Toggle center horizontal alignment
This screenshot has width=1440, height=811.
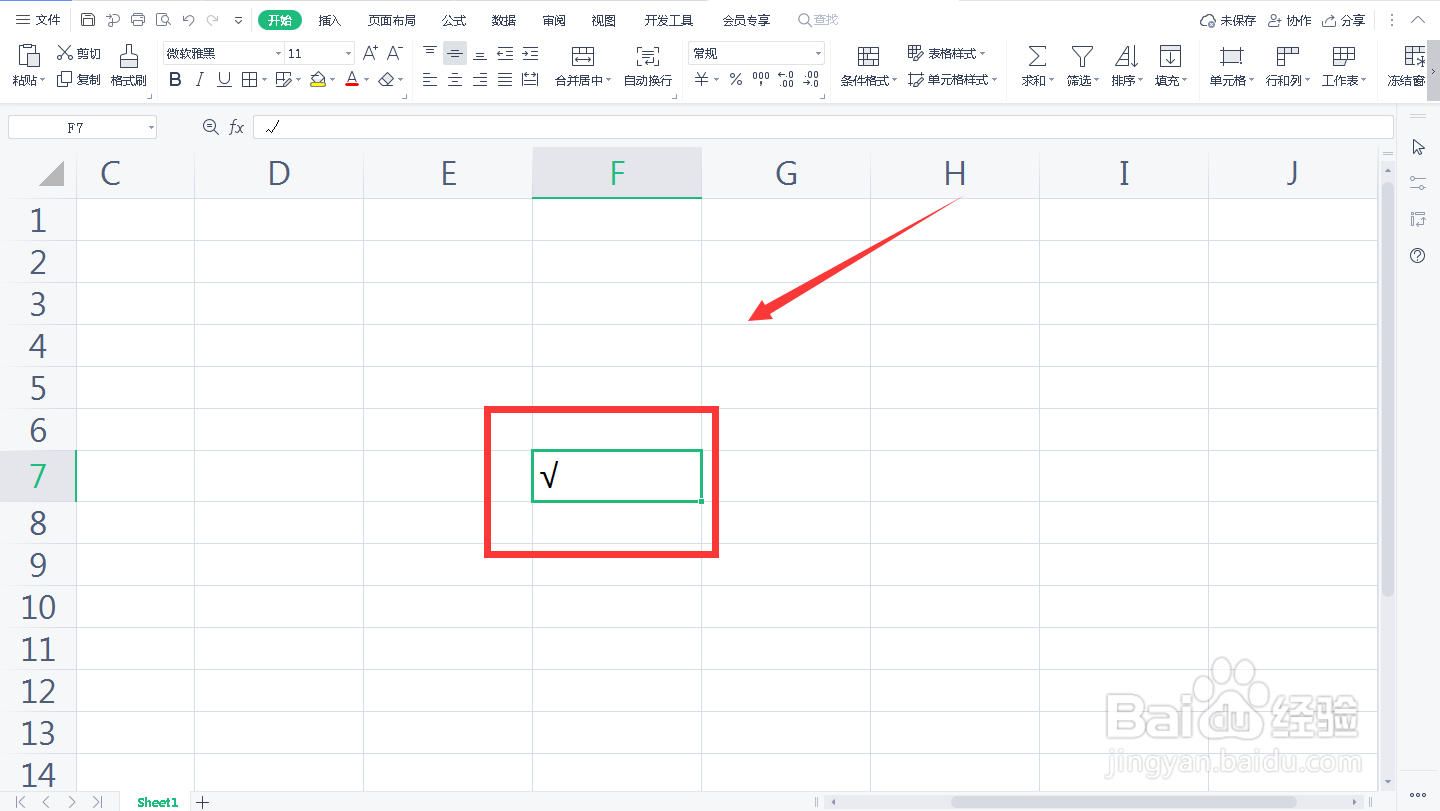[x=455, y=79]
